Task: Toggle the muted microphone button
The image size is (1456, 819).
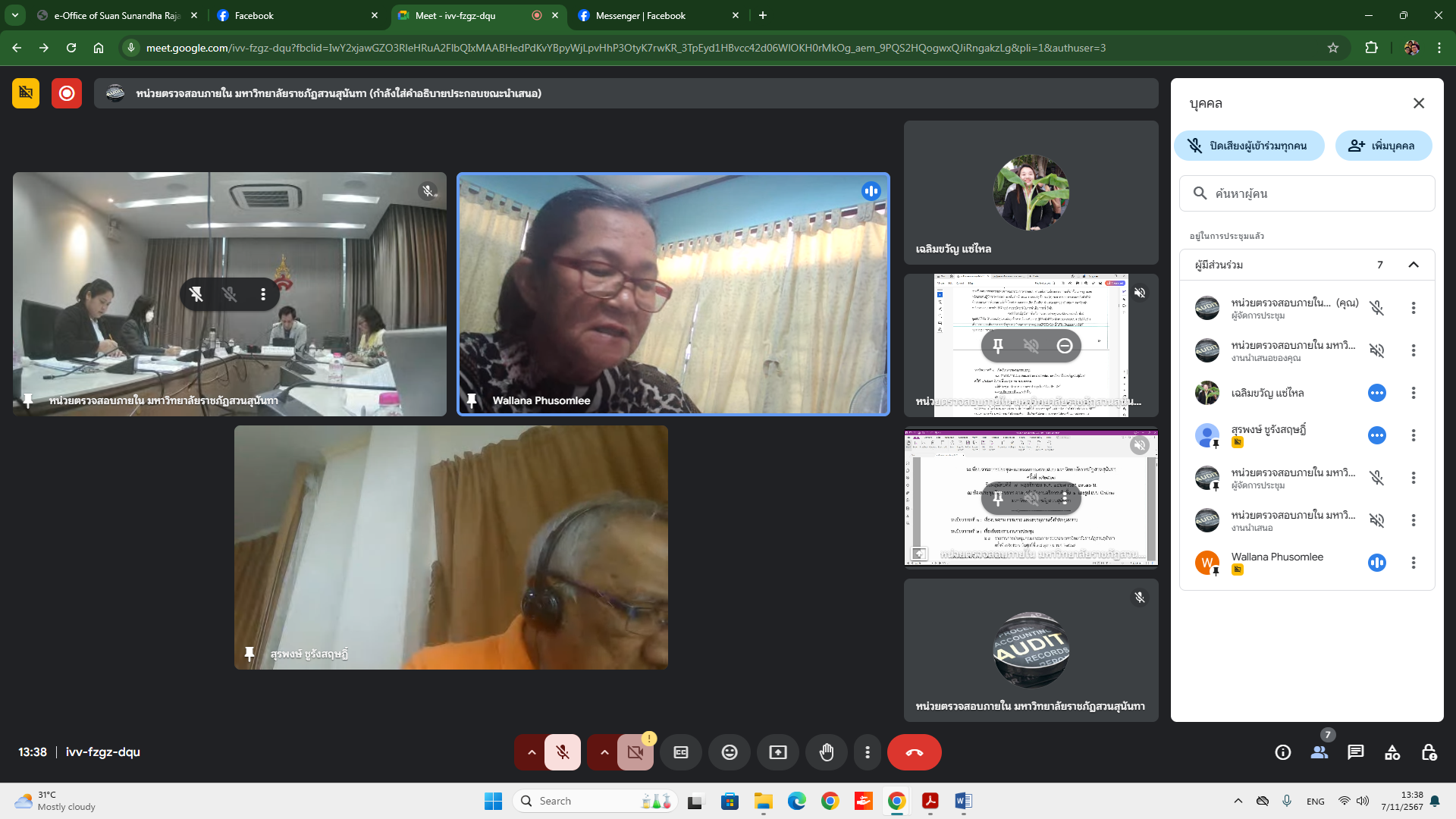Action: coord(563,752)
